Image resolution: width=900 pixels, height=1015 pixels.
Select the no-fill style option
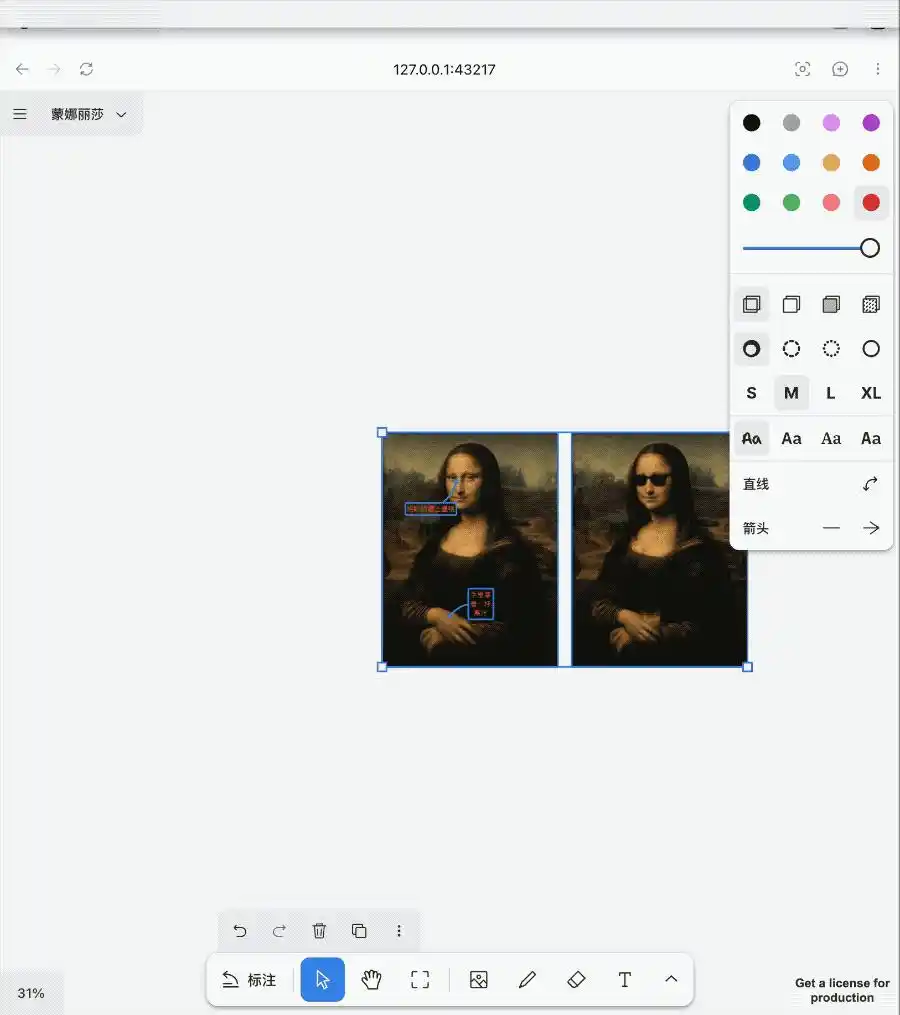[751, 304]
